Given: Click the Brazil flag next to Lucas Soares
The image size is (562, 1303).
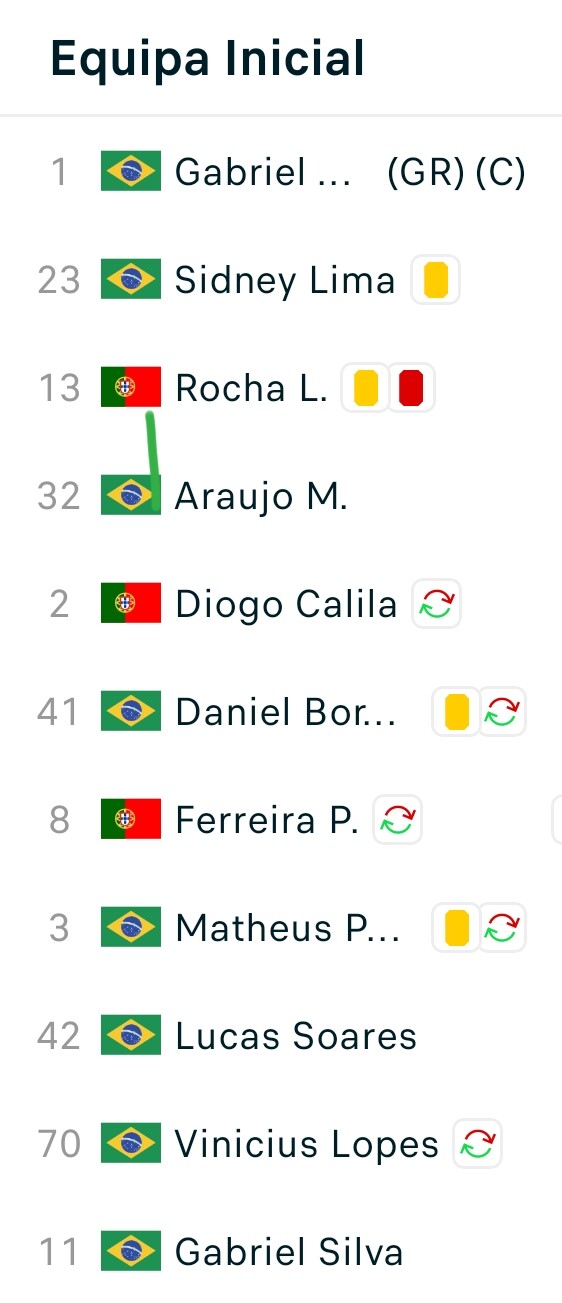Looking at the screenshot, I should point(131,1036).
